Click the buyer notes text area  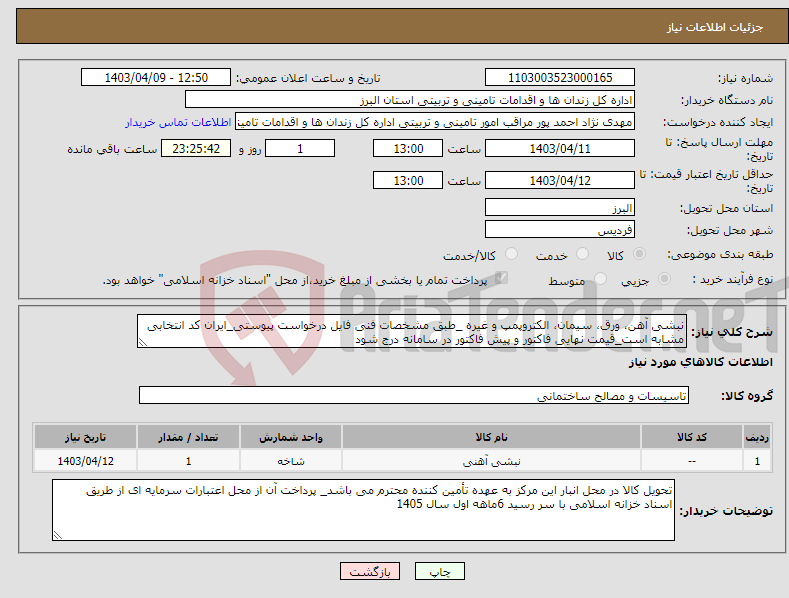[x=363, y=510]
